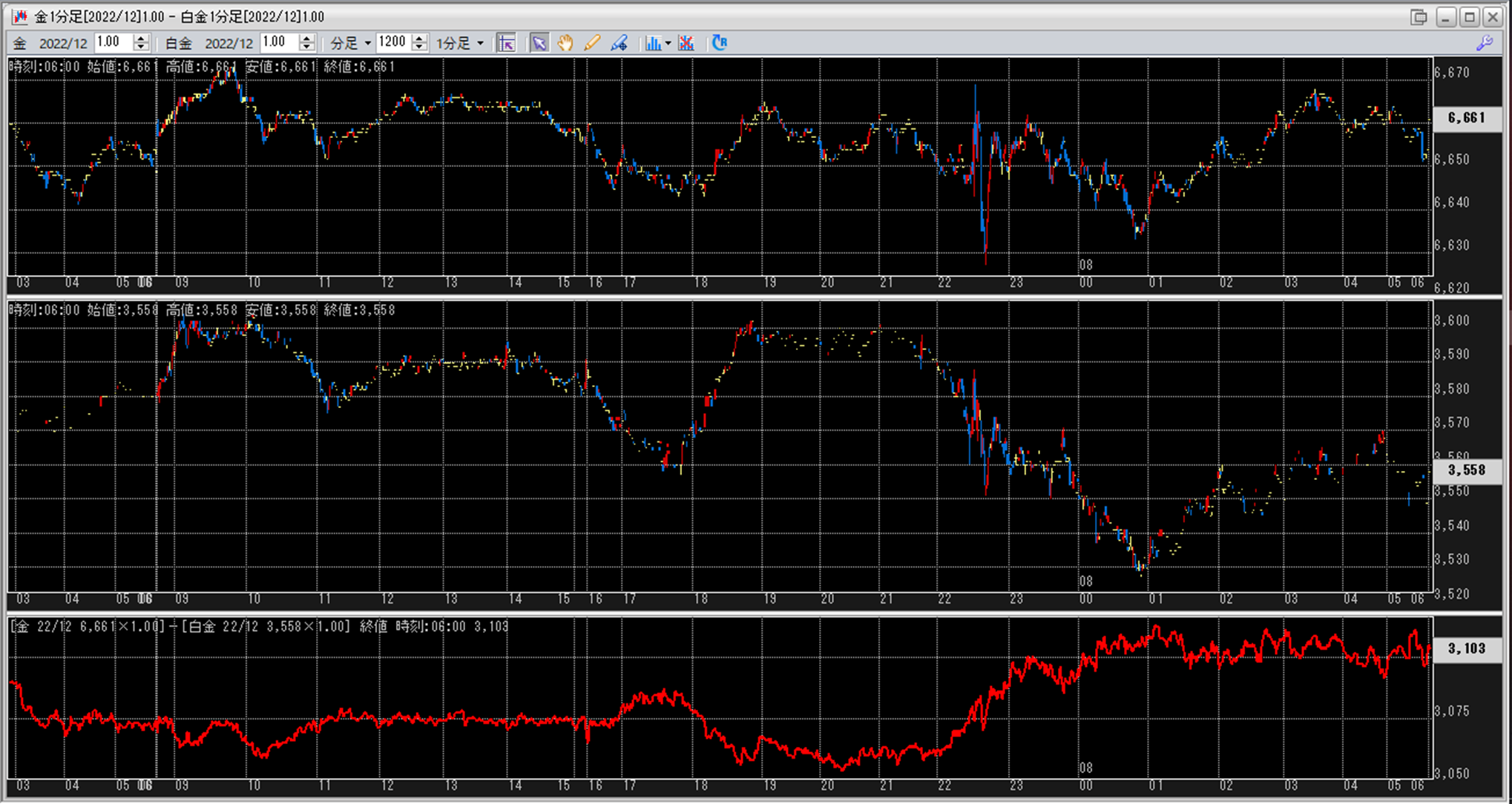Click the blue refresh reload icon

click(x=719, y=43)
